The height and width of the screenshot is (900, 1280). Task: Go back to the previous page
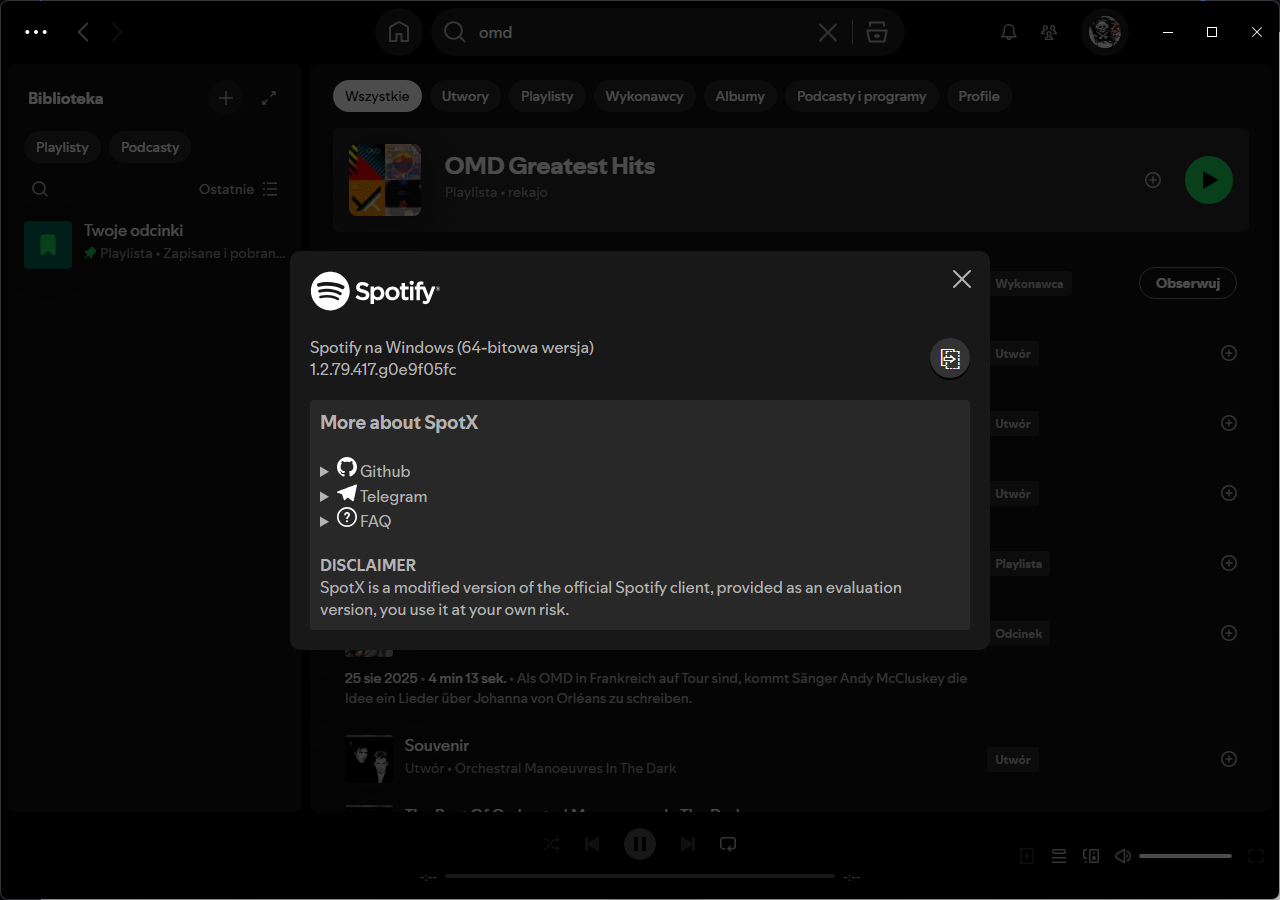83,32
